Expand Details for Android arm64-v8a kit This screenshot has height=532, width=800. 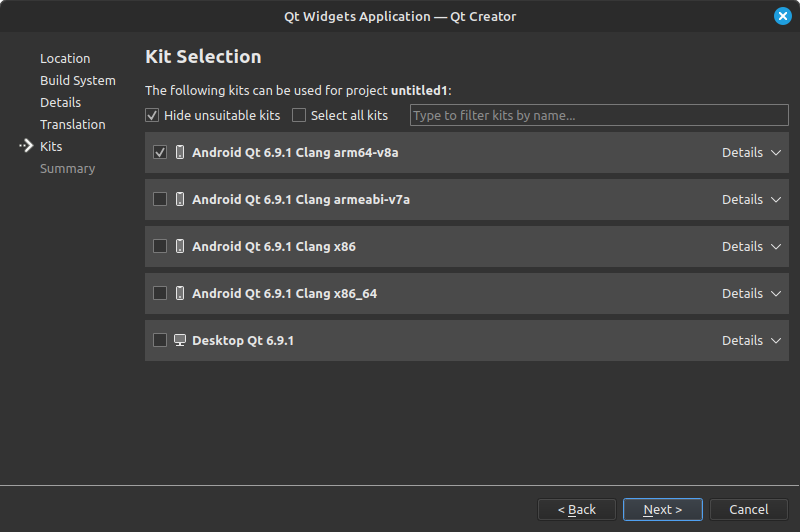(x=752, y=153)
